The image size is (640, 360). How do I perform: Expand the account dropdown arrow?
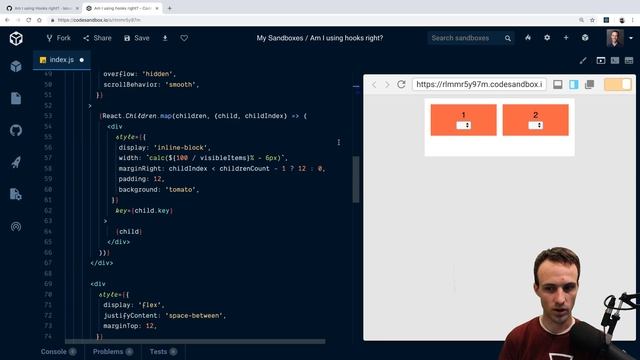pos(631,38)
